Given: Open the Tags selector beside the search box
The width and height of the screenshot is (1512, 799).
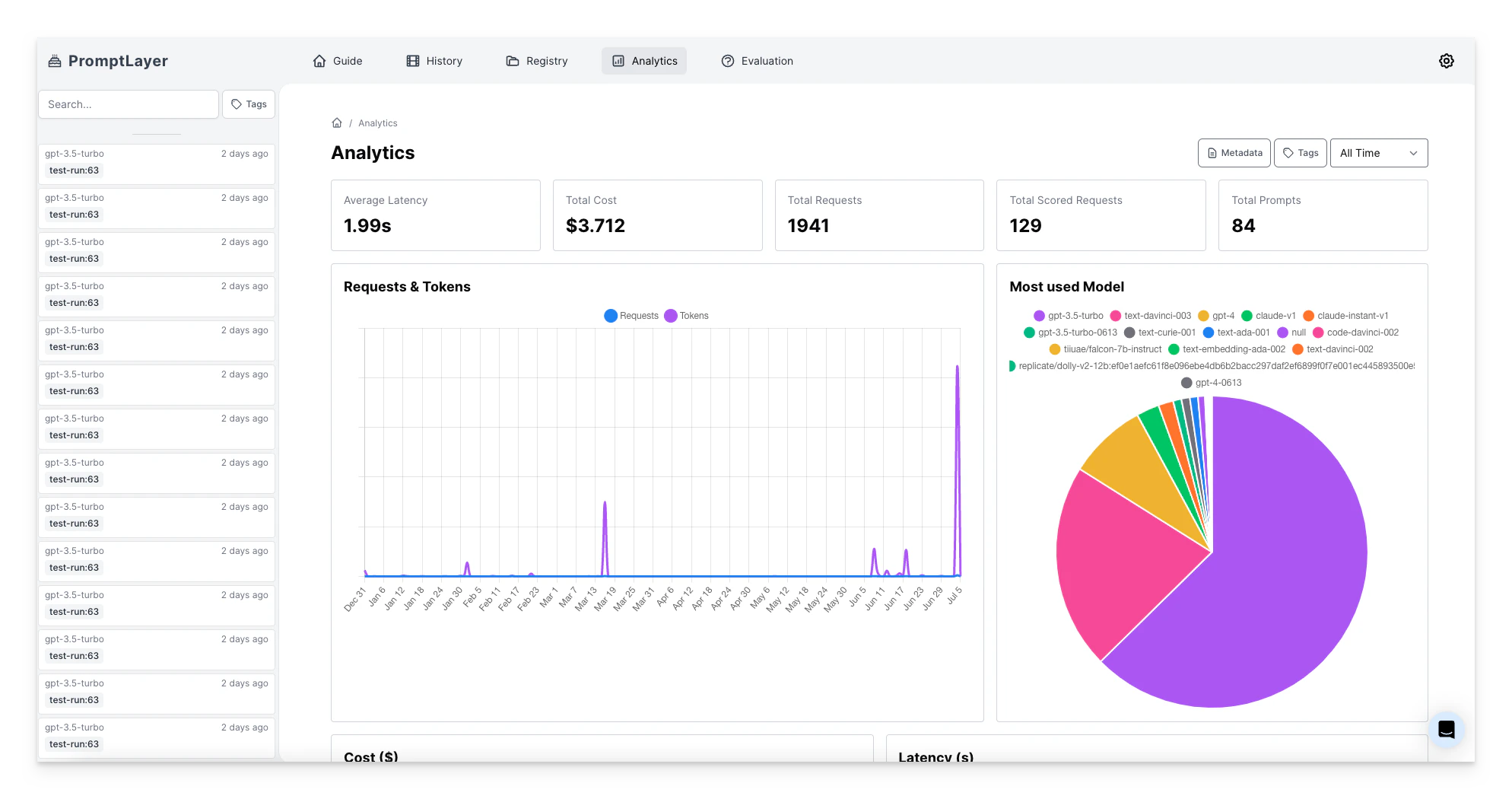Looking at the screenshot, I should 248,104.
